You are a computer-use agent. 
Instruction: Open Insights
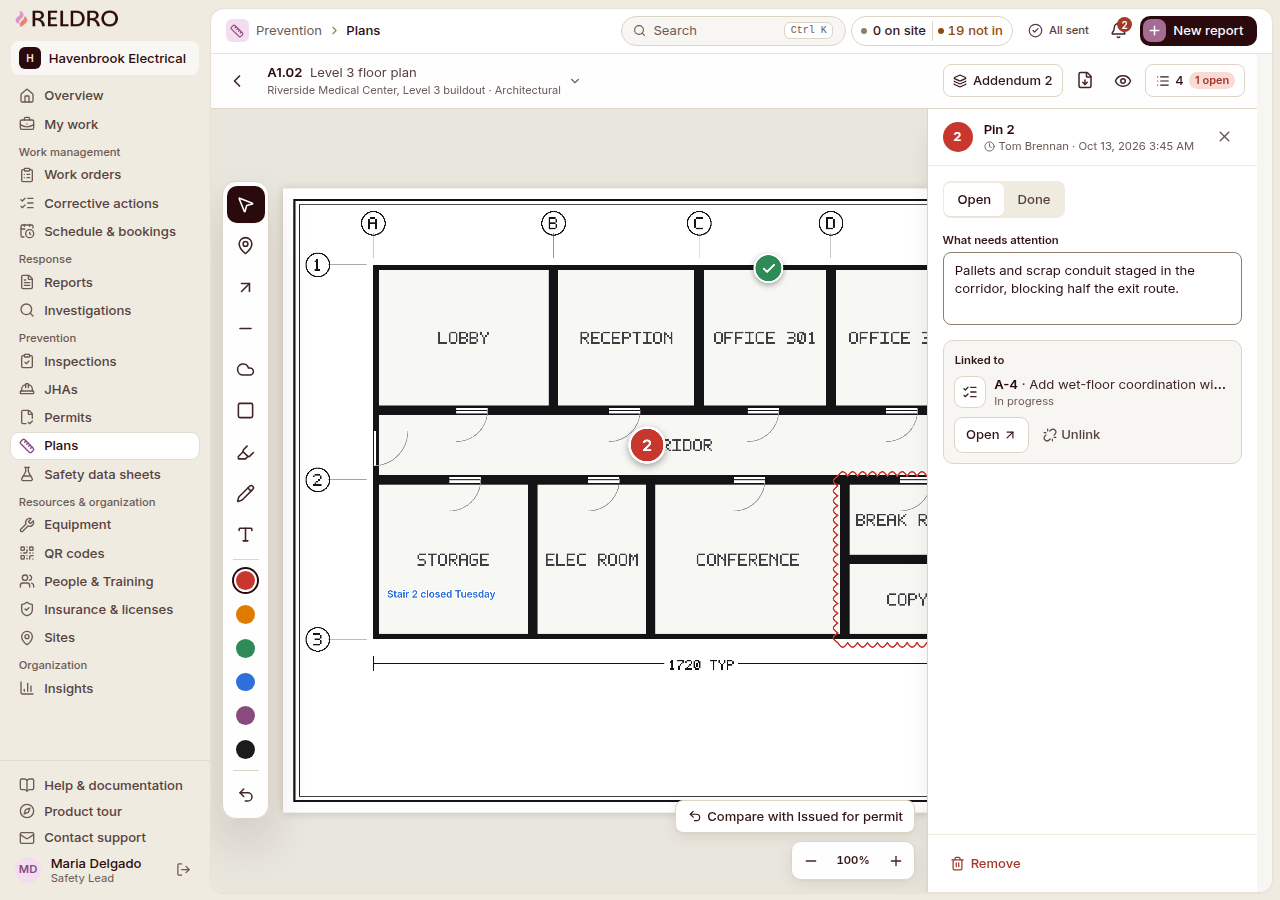point(105,689)
